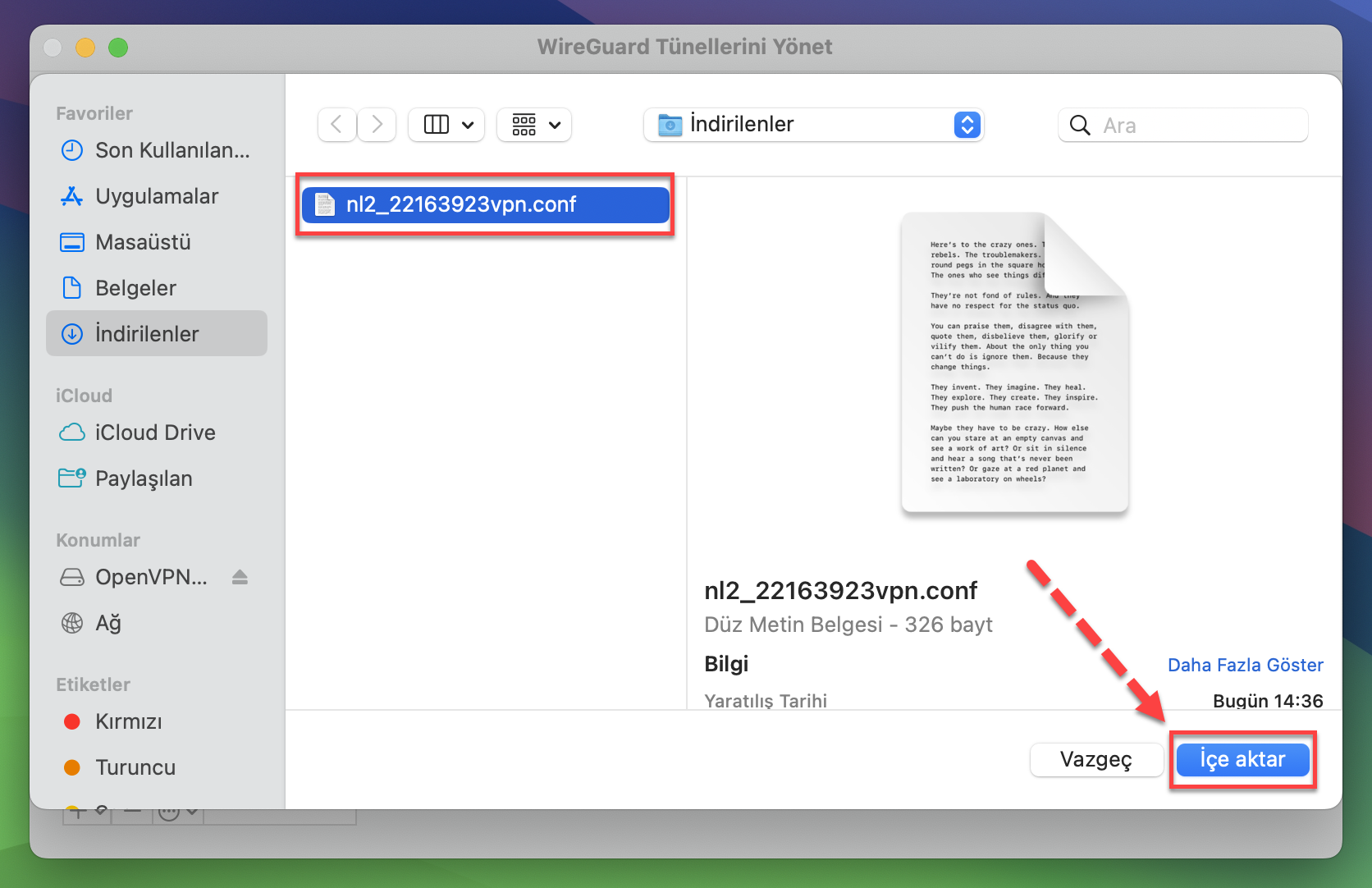The height and width of the screenshot is (888, 1372).
Task: Click the forward navigation arrow
Action: click(377, 125)
